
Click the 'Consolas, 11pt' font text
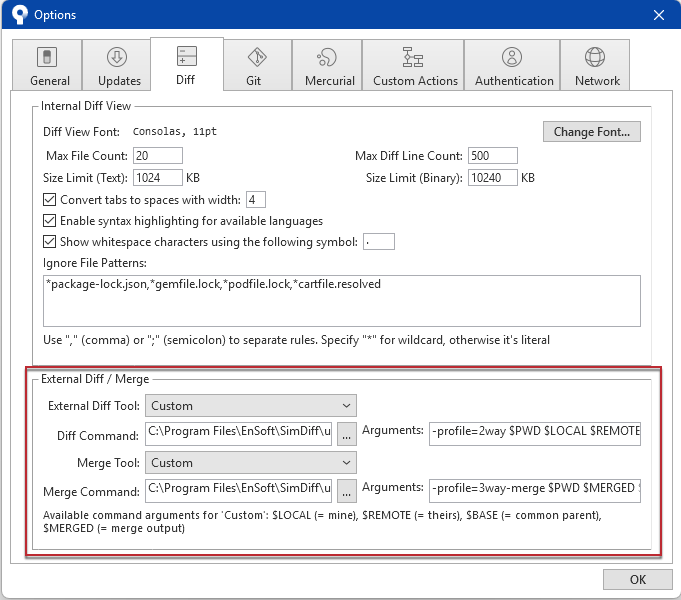[x=175, y=132]
